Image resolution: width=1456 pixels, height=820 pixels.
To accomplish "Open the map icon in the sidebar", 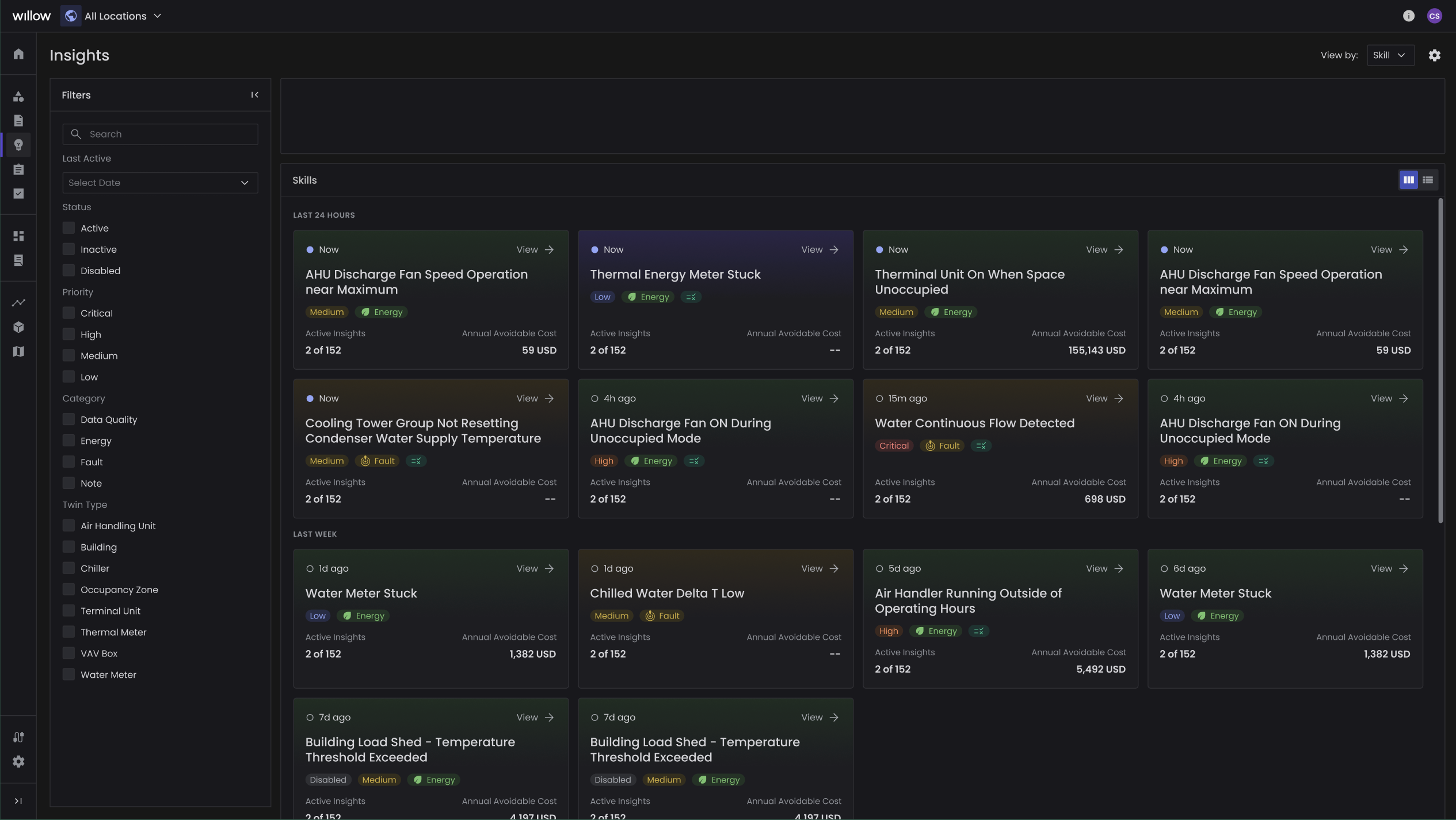I will pyautogui.click(x=18, y=351).
